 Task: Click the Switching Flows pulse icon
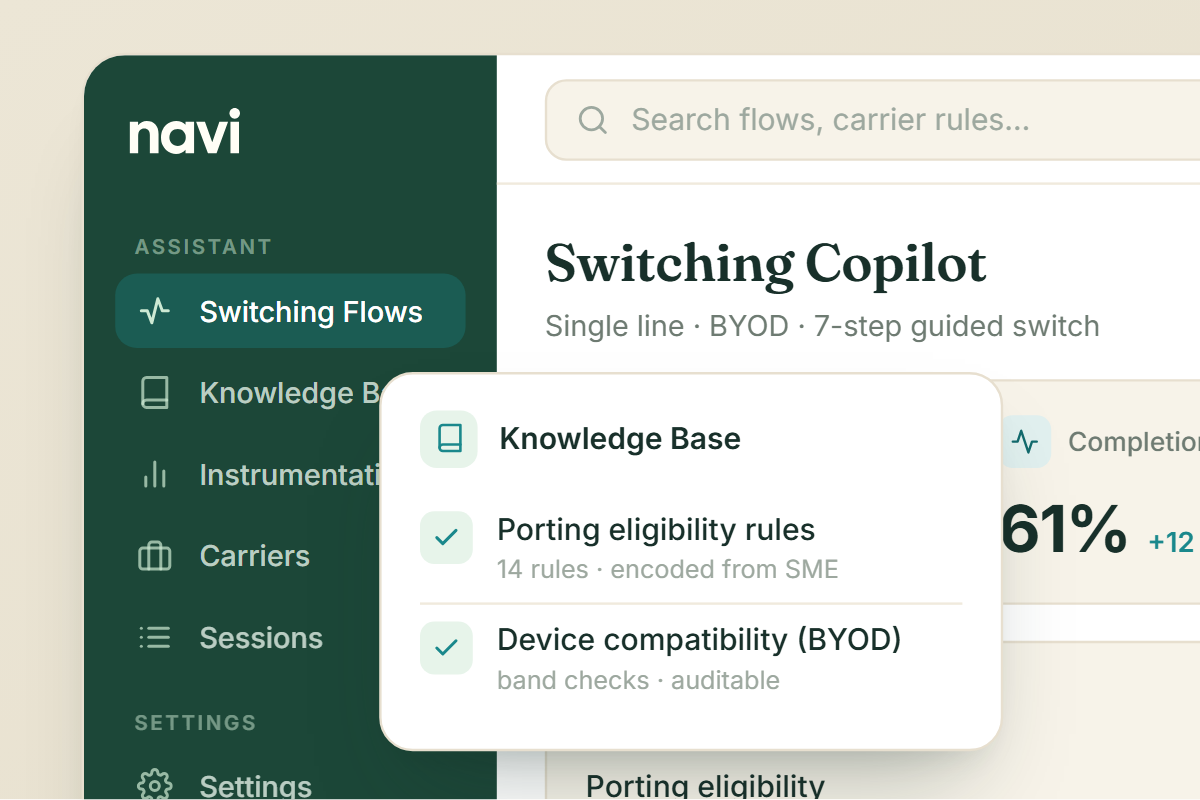(x=154, y=312)
